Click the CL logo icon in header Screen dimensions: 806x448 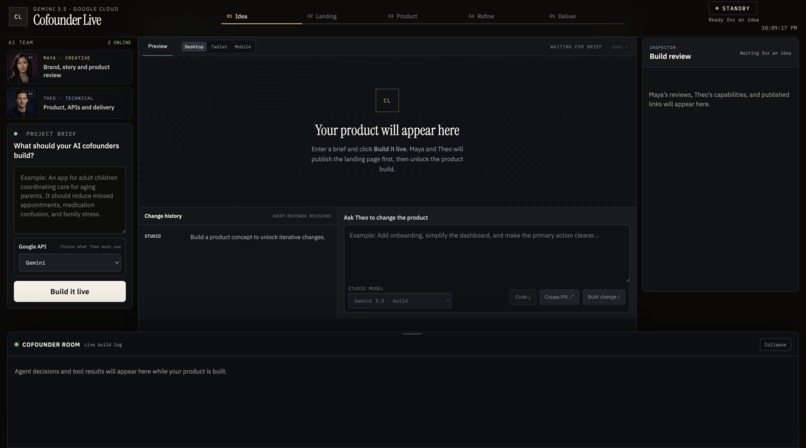18,17
